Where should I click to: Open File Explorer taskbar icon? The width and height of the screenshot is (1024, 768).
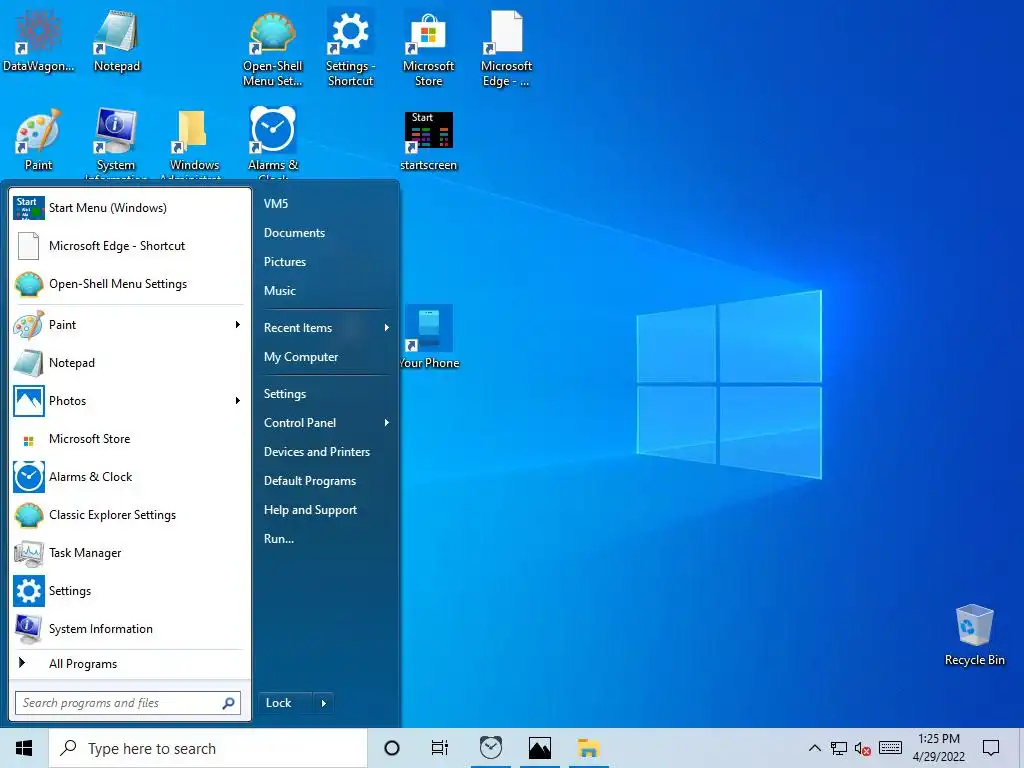(588, 748)
